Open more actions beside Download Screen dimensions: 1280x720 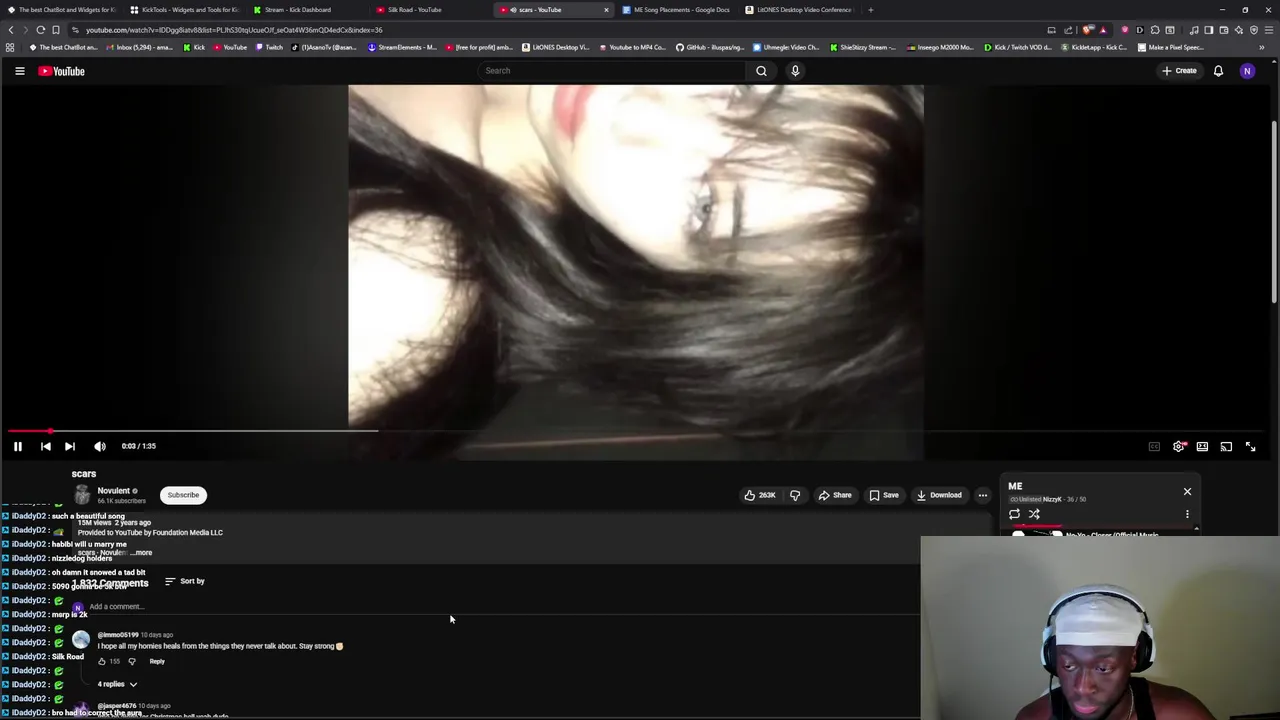[x=983, y=495]
